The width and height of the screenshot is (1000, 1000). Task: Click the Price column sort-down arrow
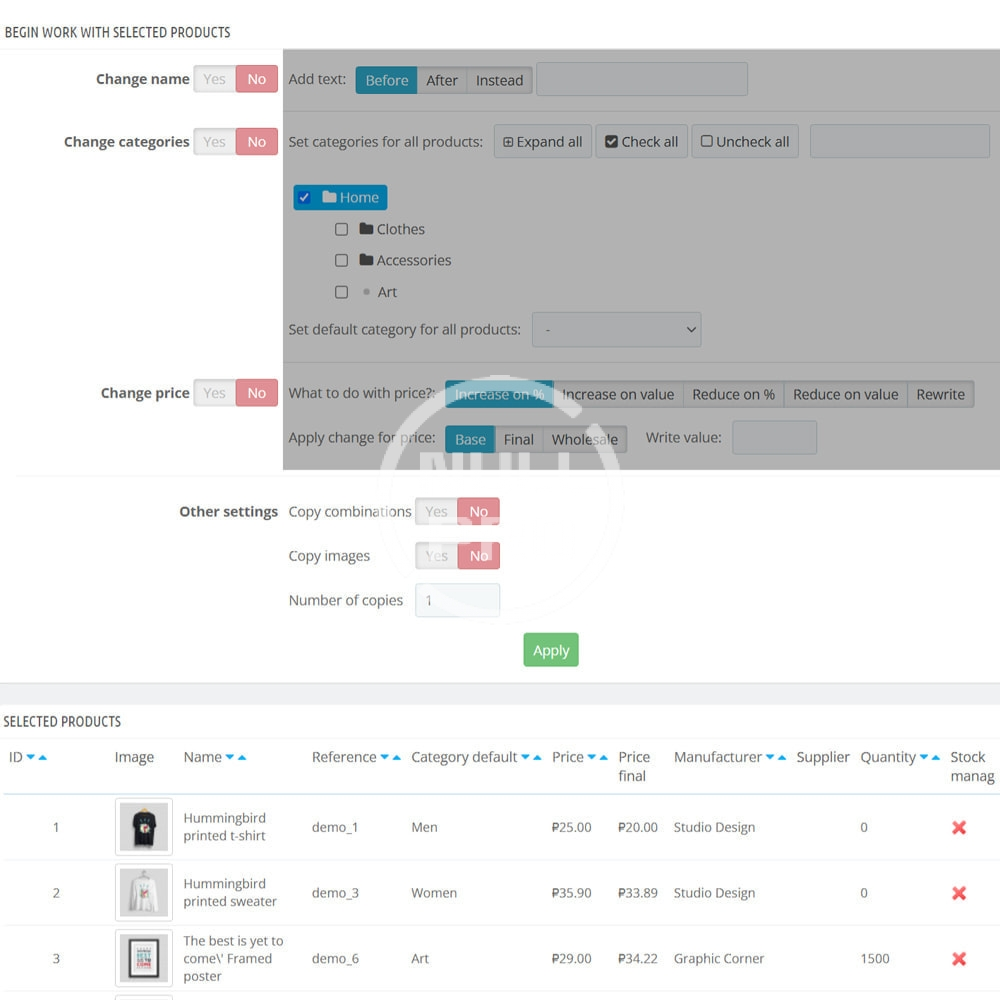(591, 758)
